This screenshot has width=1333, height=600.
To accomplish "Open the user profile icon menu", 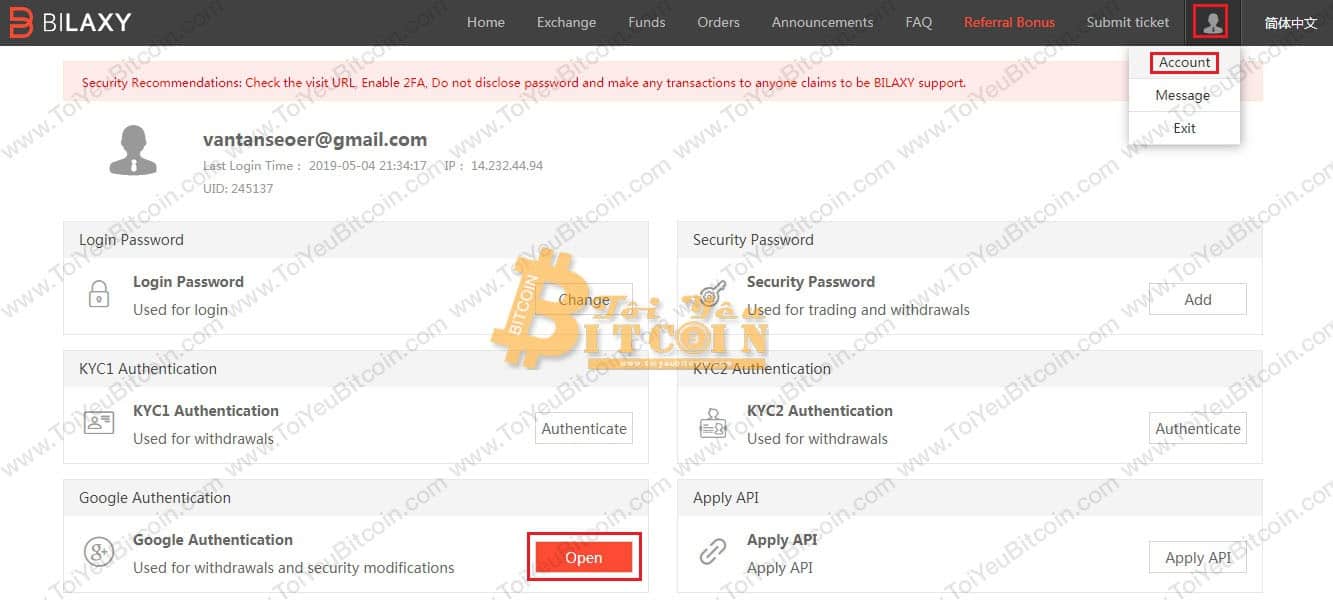I will (x=1212, y=22).
